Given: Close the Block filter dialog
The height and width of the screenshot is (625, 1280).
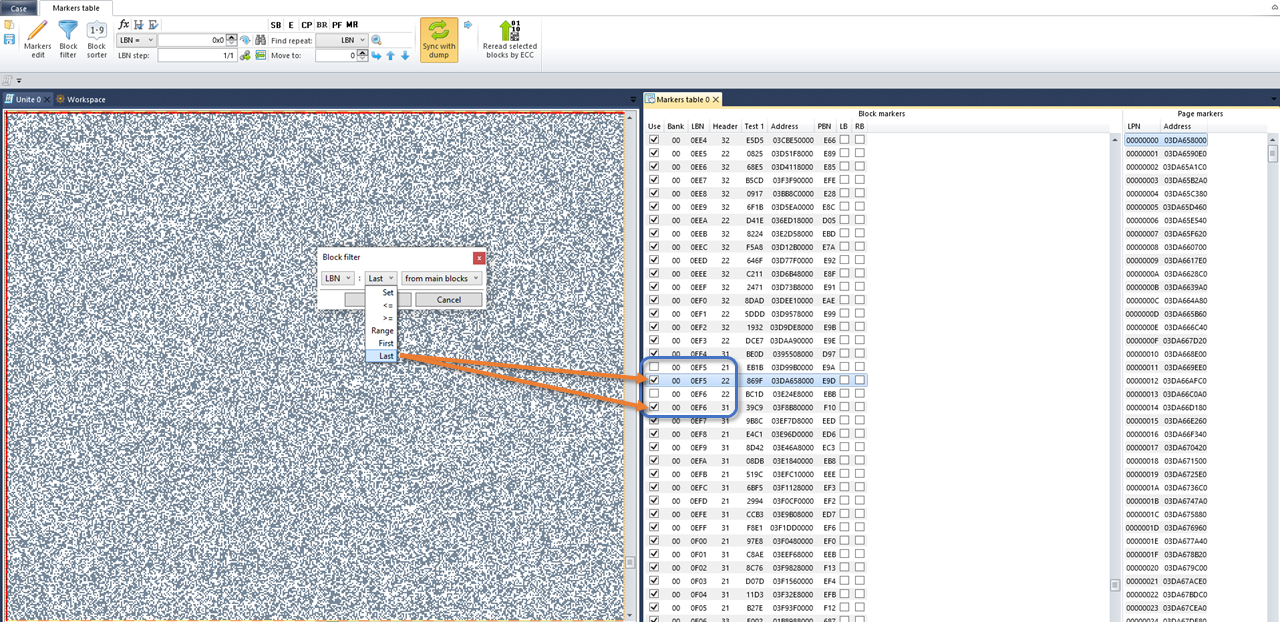Looking at the screenshot, I should (x=478, y=257).
